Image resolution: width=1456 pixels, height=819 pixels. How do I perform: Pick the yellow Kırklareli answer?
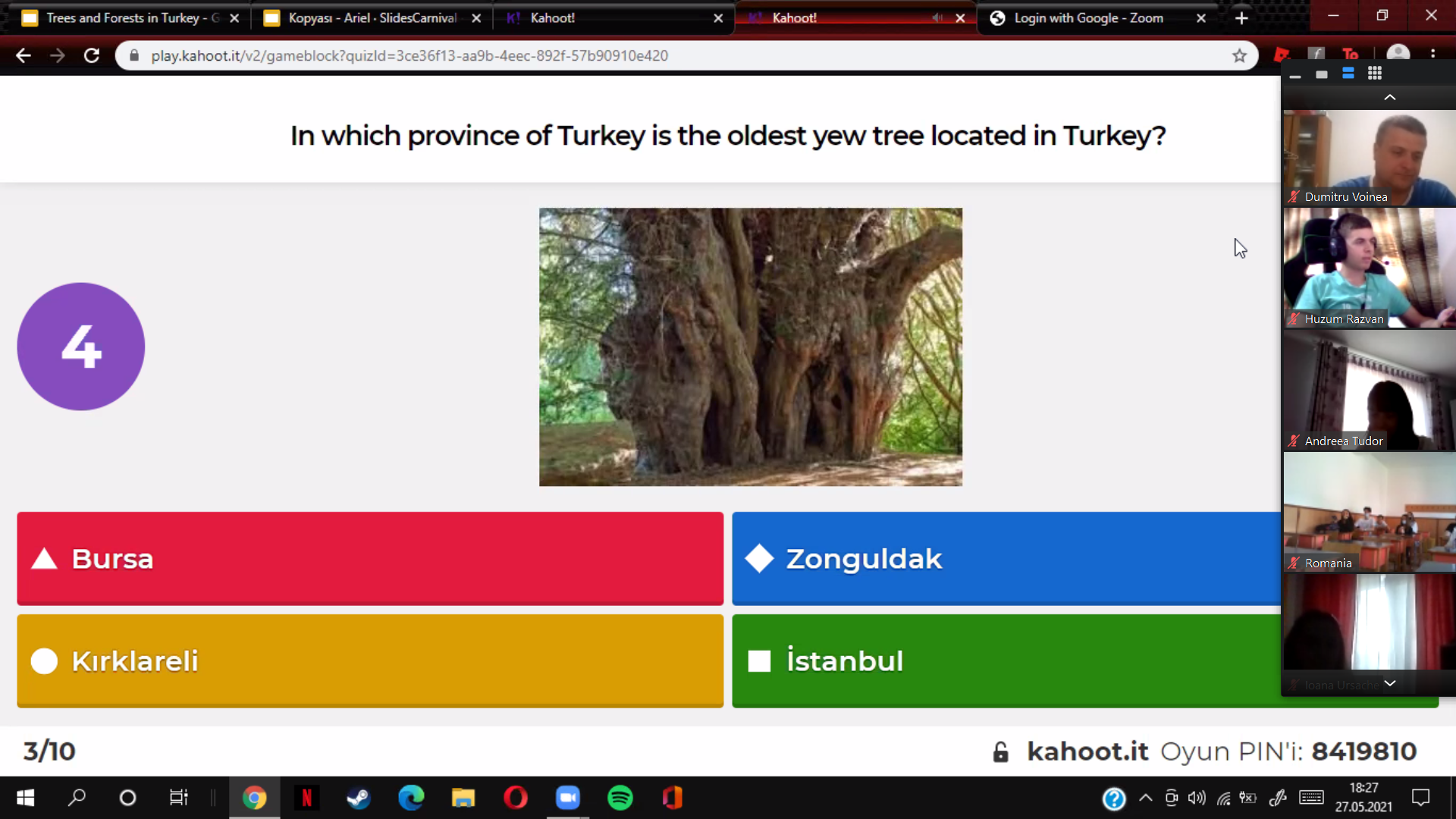(x=370, y=661)
